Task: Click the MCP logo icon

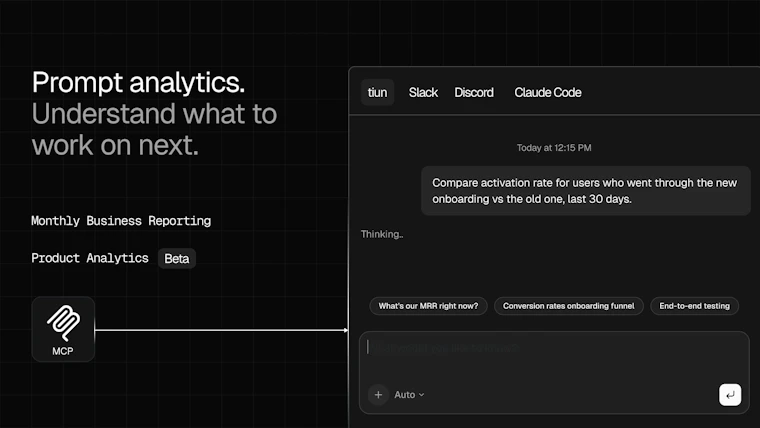Action: [63, 323]
